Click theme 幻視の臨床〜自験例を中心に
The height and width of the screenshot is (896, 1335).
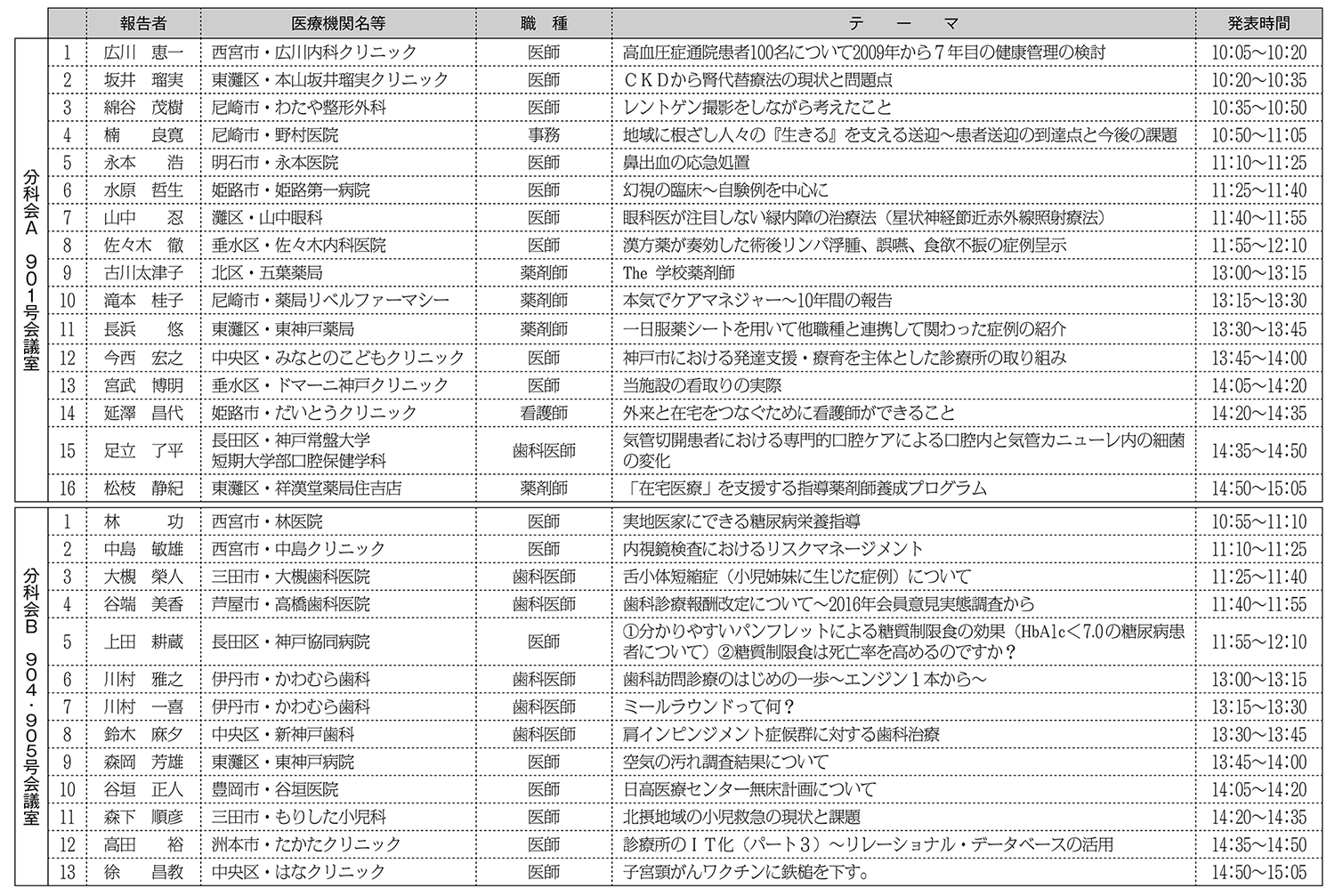click(x=725, y=190)
